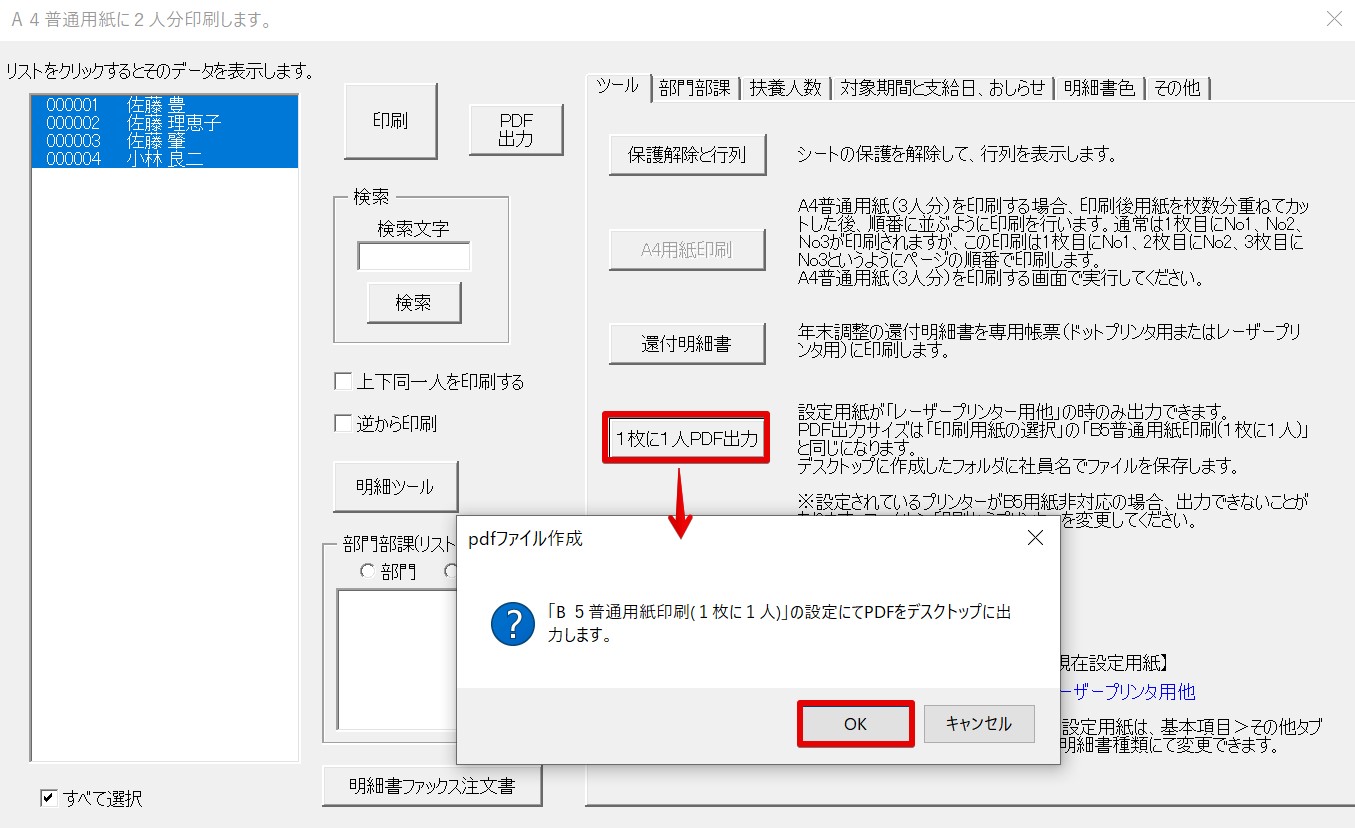This screenshot has width=1355, height=828.
Task: Click the 還付明細書 button
Action: pyautogui.click(x=687, y=344)
